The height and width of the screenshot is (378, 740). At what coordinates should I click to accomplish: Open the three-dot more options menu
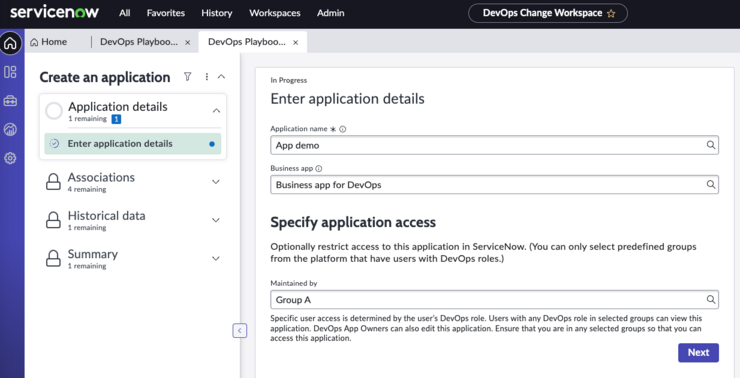207,77
